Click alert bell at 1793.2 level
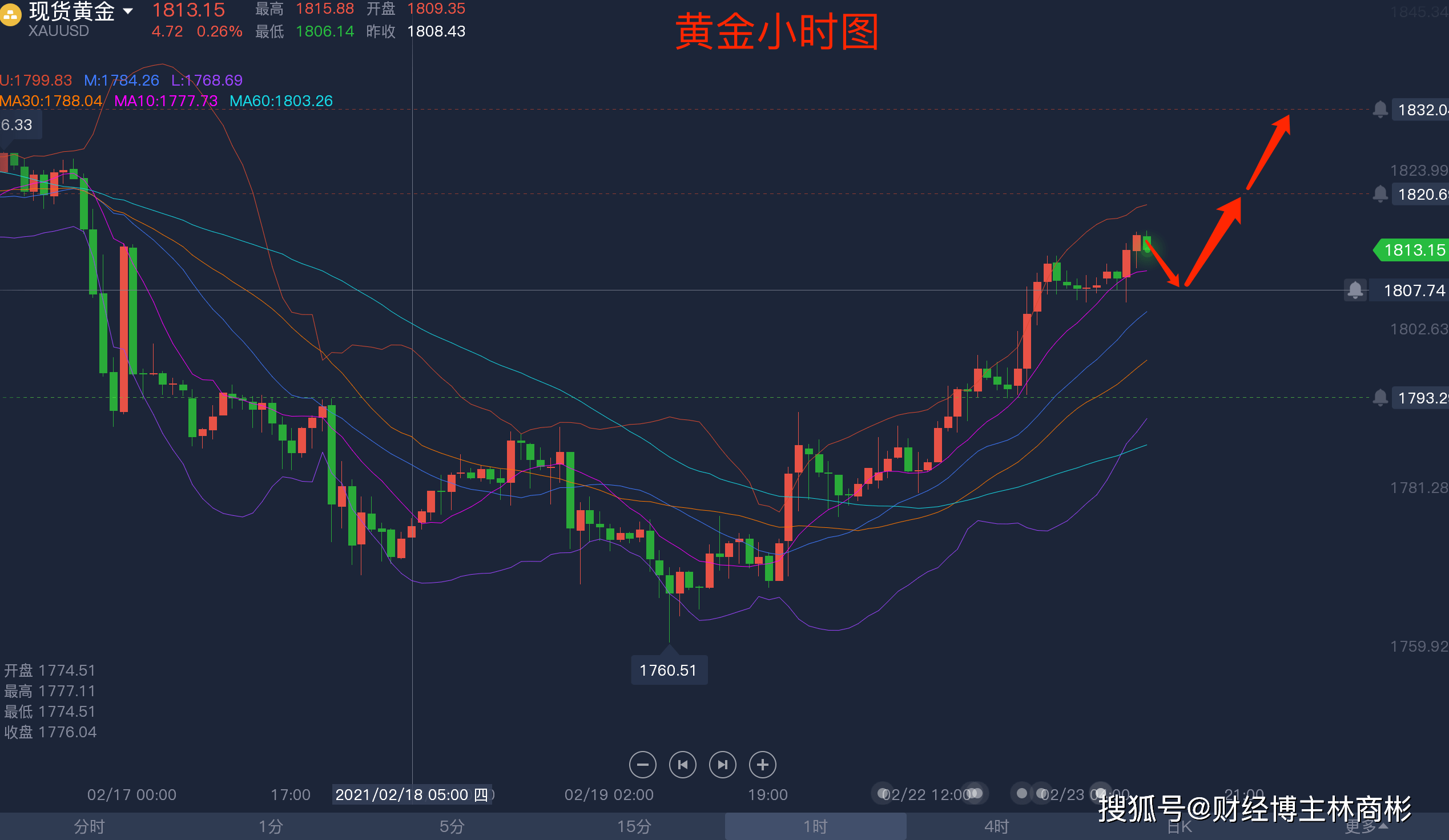 pos(1380,398)
